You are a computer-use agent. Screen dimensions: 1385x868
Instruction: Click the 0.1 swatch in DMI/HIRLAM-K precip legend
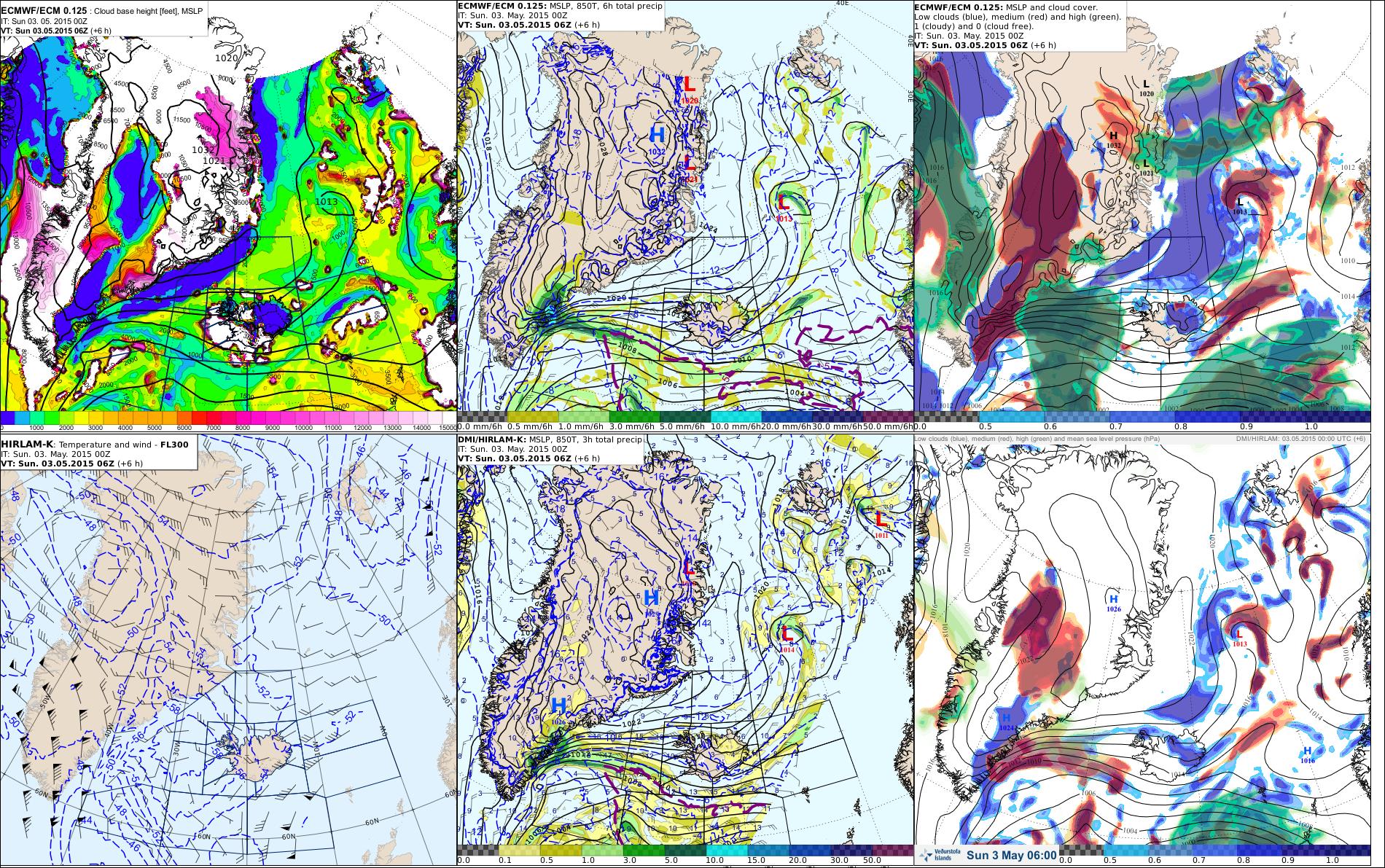[x=519, y=850]
